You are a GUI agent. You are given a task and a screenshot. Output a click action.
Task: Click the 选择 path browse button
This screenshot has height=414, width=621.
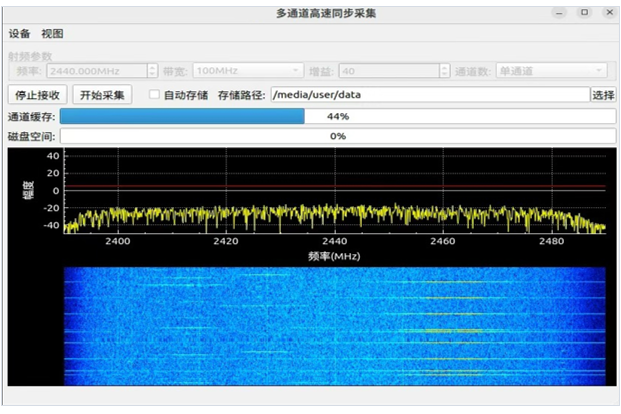click(x=603, y=95)
